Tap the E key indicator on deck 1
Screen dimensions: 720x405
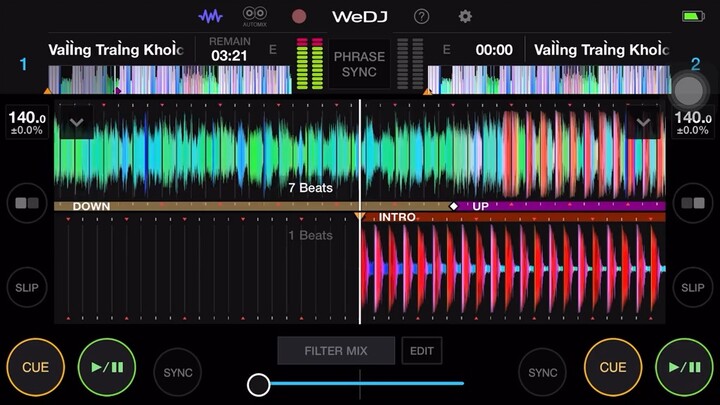pos(273,50)
